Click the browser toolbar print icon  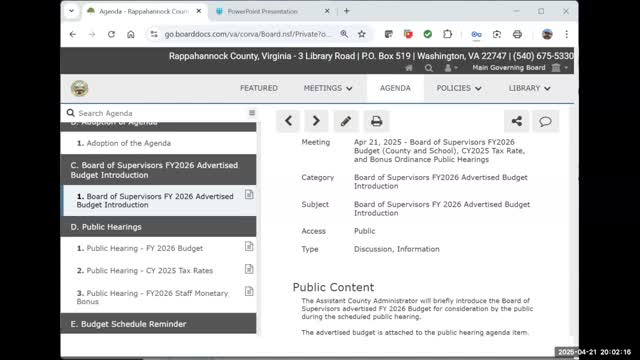point(517,34)
